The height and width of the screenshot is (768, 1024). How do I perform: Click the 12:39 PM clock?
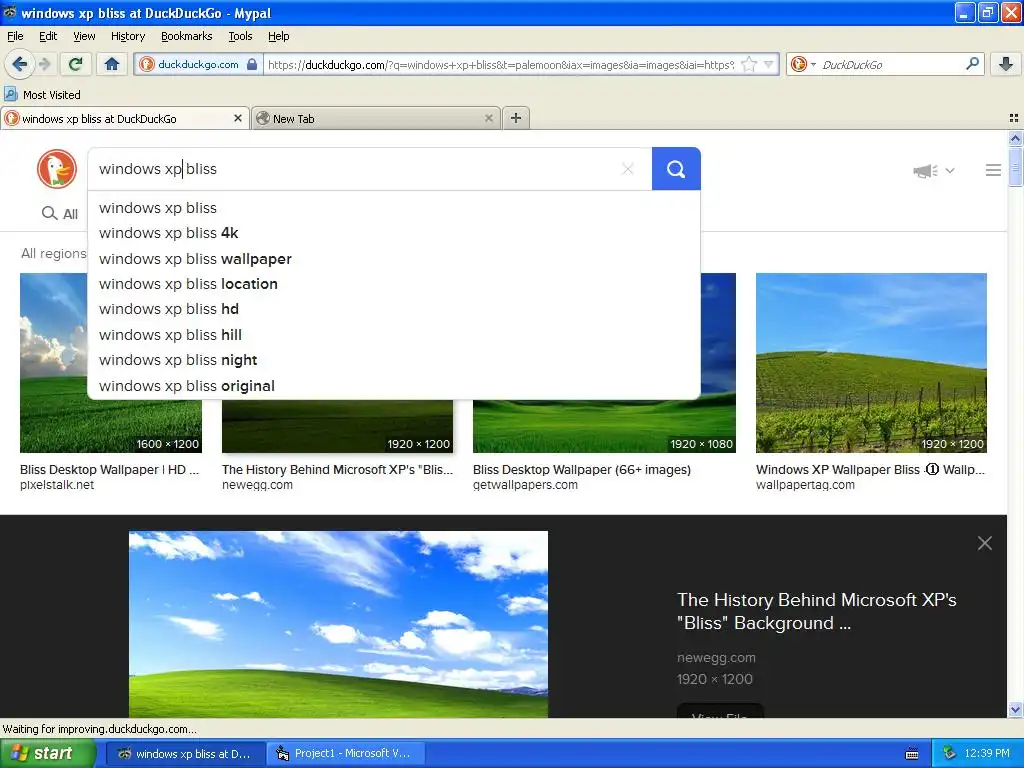tap(987, 754)
